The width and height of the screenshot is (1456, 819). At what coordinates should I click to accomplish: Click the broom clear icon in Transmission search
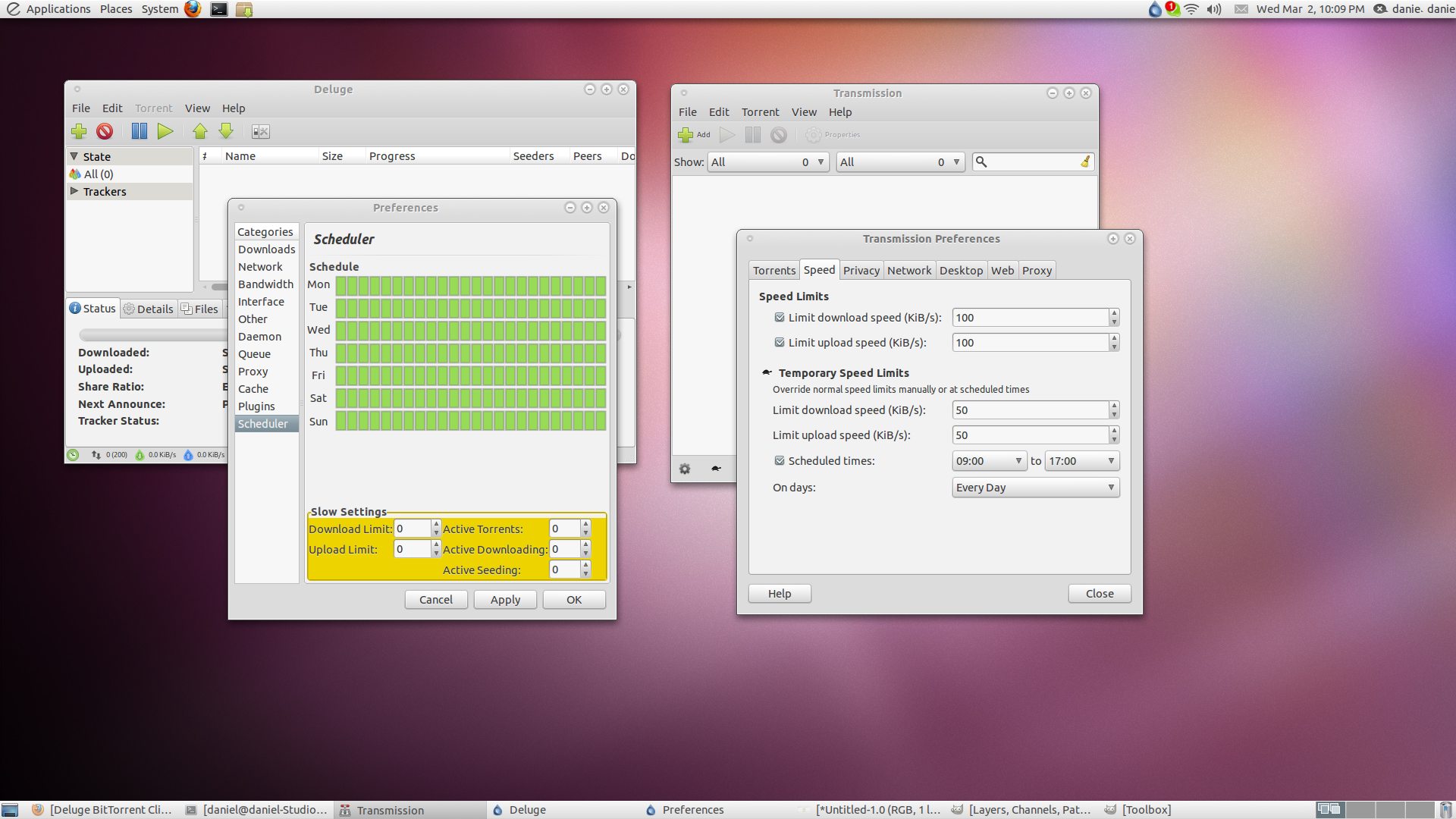pos(1085,162)
